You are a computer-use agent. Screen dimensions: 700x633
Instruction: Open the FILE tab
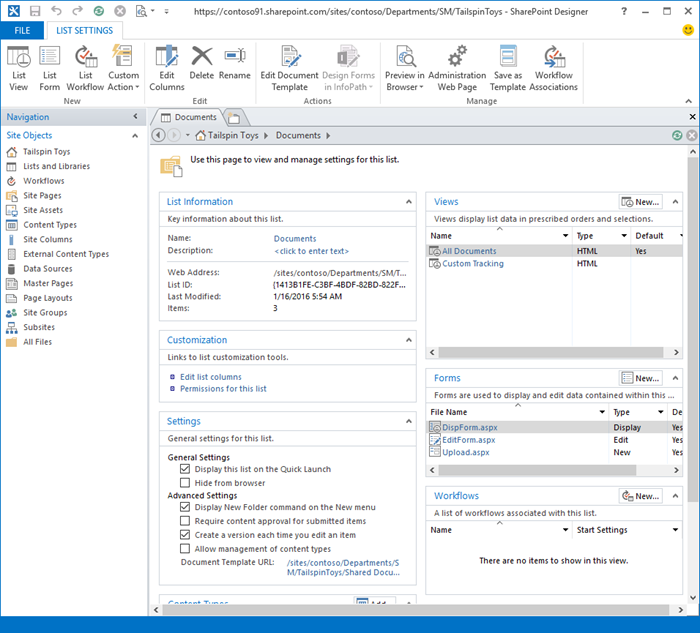coord(22,30)
